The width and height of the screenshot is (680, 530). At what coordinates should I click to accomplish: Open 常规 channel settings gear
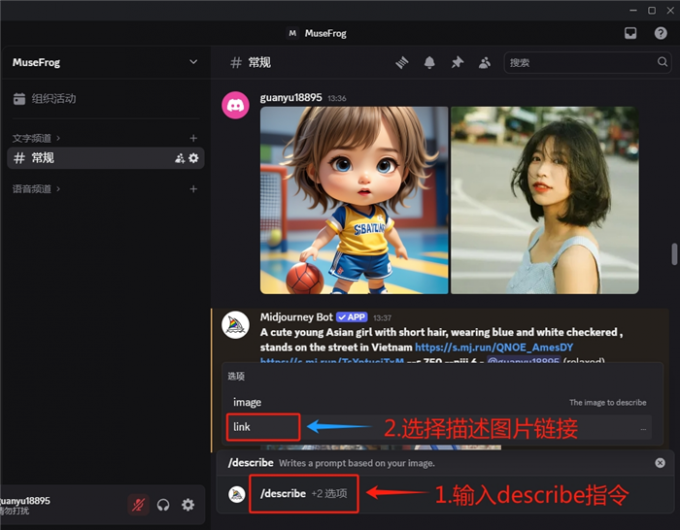(193, 158)
